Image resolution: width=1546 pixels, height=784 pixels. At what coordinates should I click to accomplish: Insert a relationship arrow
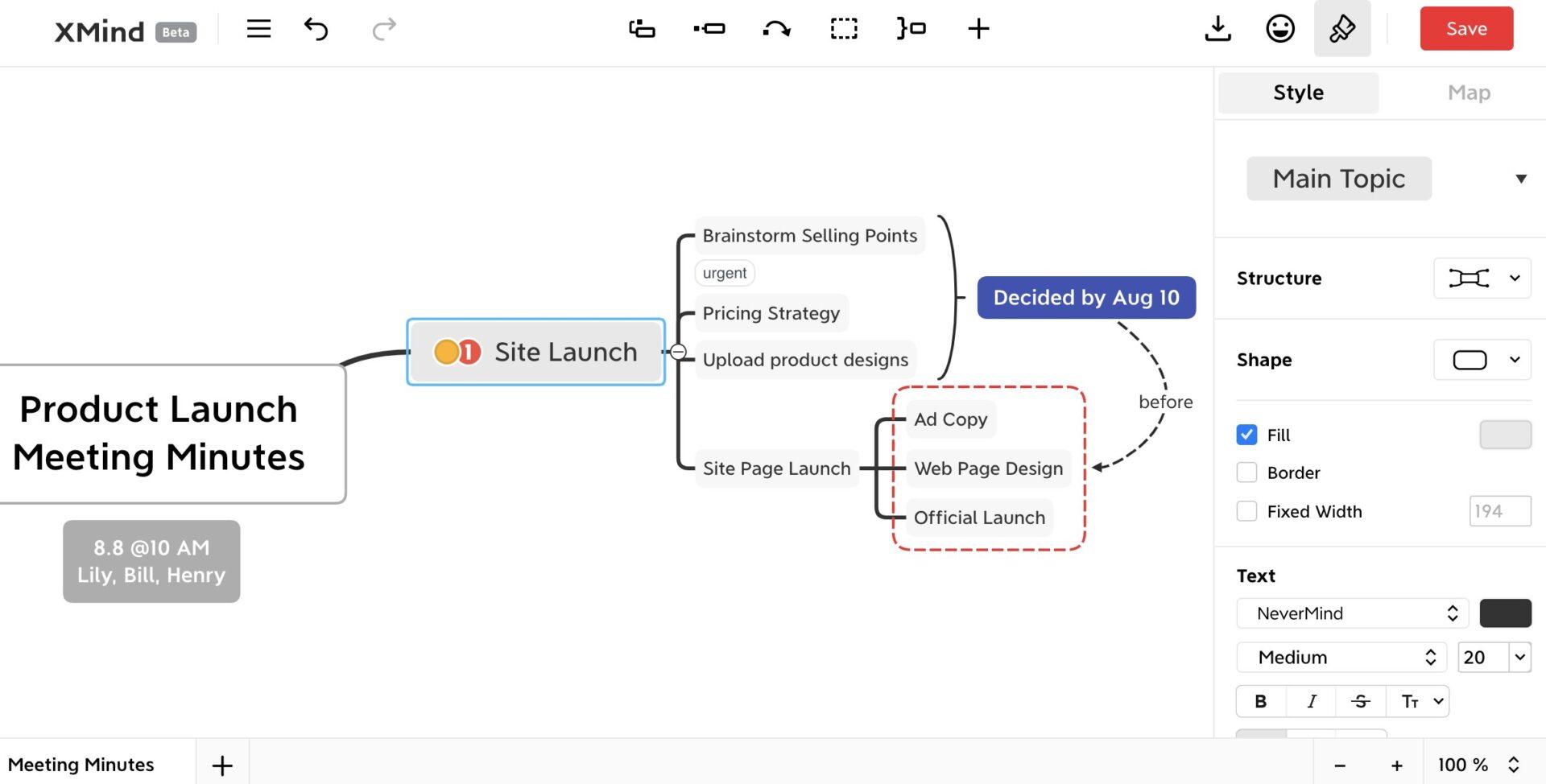coord(775,29)
